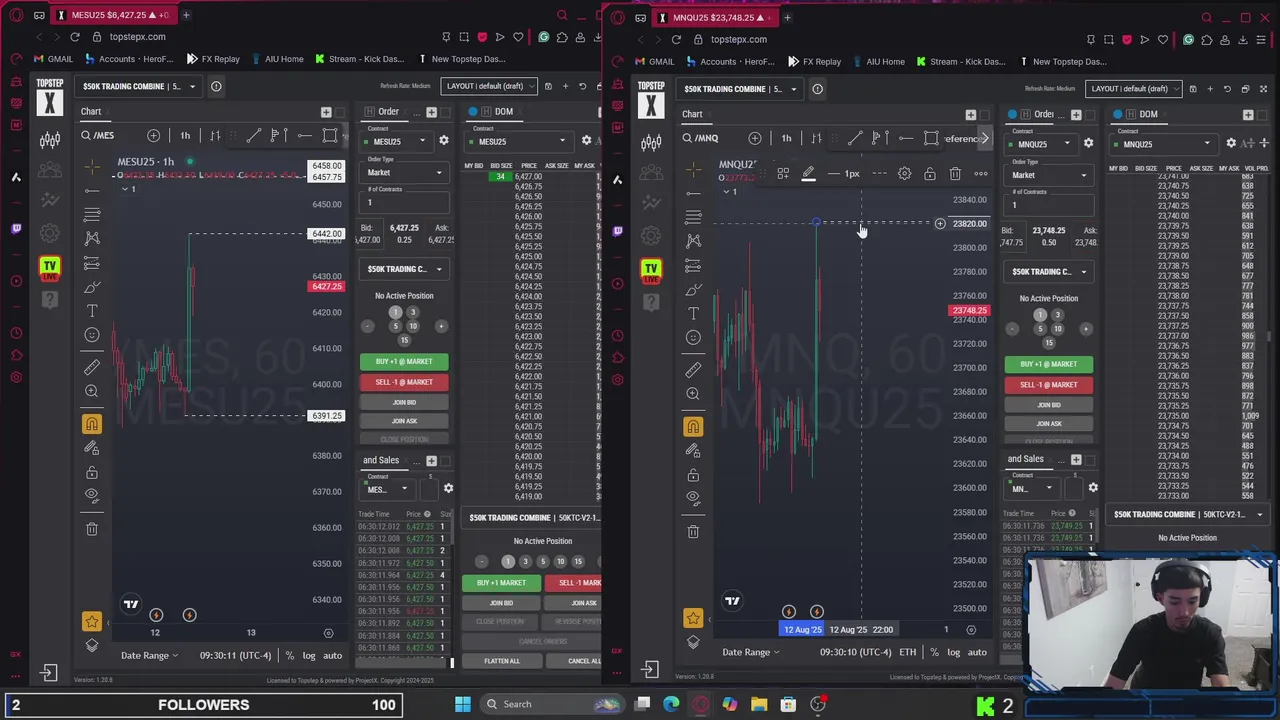This screenshot has height=720, width=1280.
Task: Click line color pencil in drawing toolbar
Action: [808, 174]
